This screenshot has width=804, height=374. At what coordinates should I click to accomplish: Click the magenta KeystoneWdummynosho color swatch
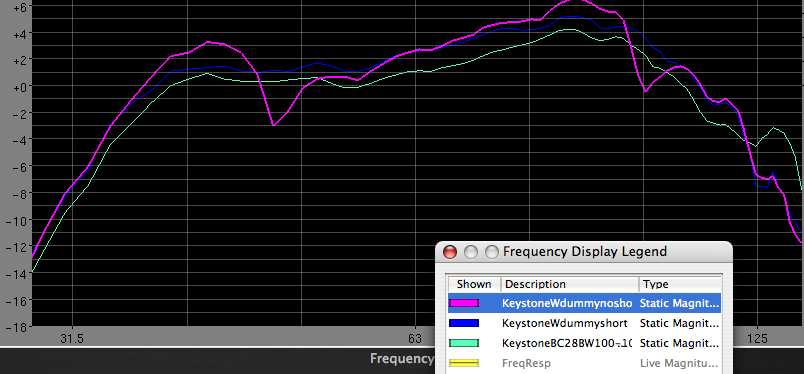(x=464, y=303)
